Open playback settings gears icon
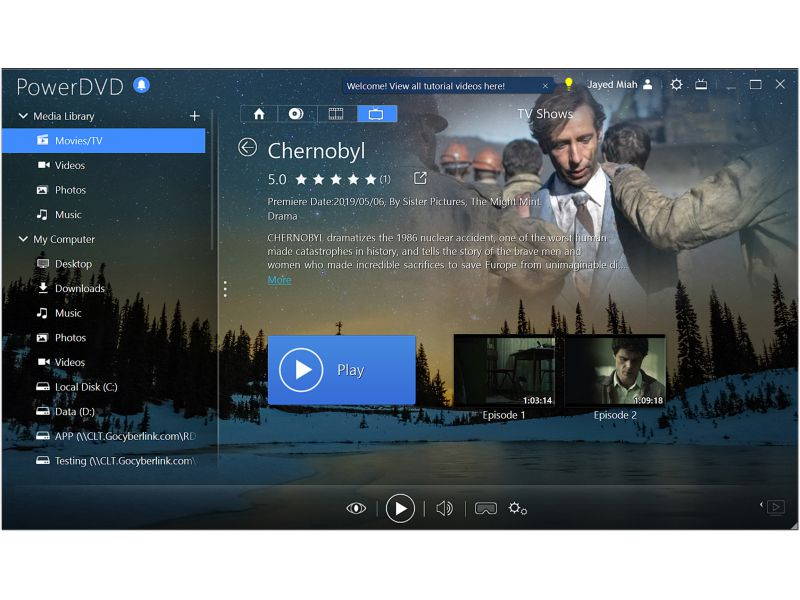 517,509
